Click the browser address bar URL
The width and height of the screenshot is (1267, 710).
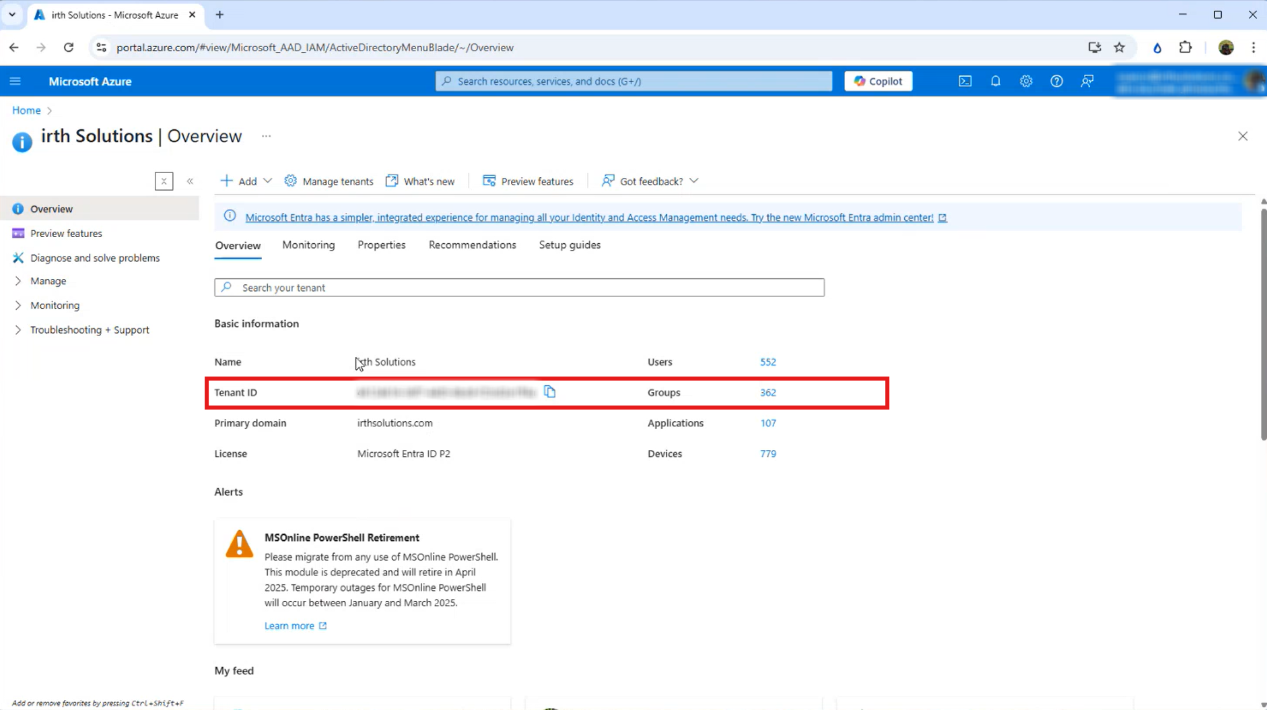[x=315, y=47]
